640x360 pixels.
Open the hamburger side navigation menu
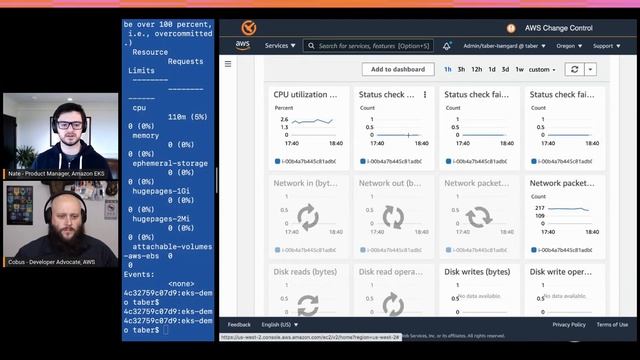(228, 64)
